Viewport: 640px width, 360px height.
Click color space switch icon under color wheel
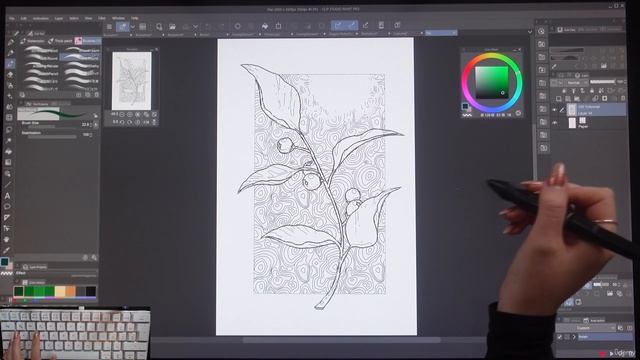pos(518,113)
